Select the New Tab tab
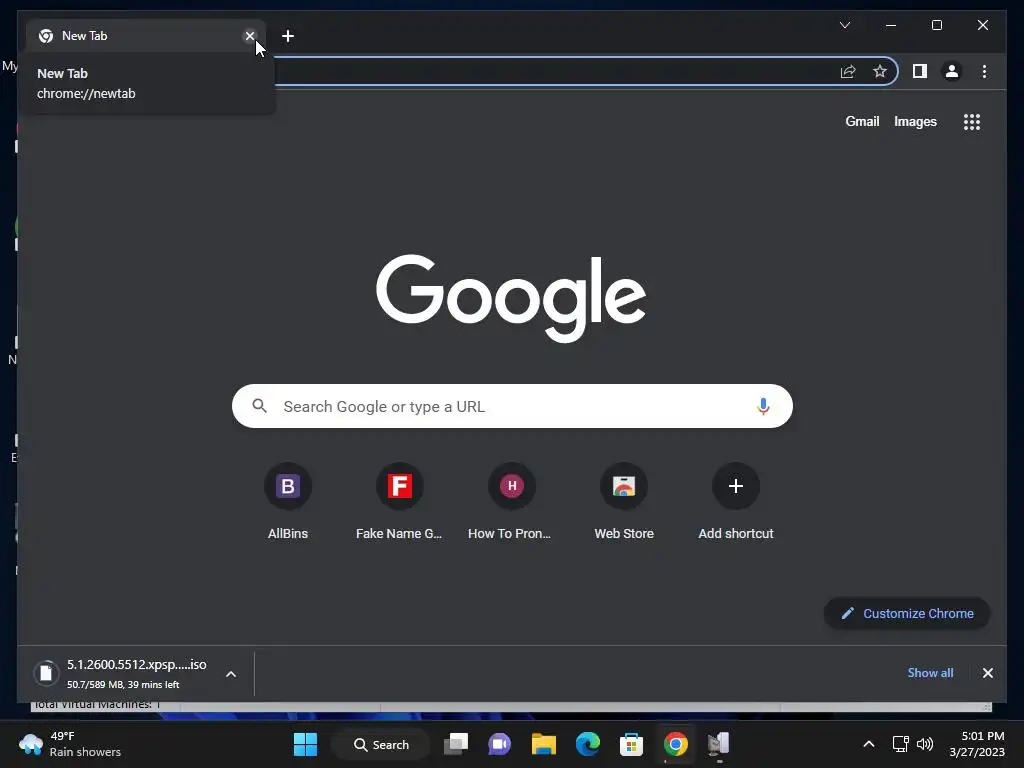Image resolution: width=1024 pixels, height=768 pixels. pos(145,36)
